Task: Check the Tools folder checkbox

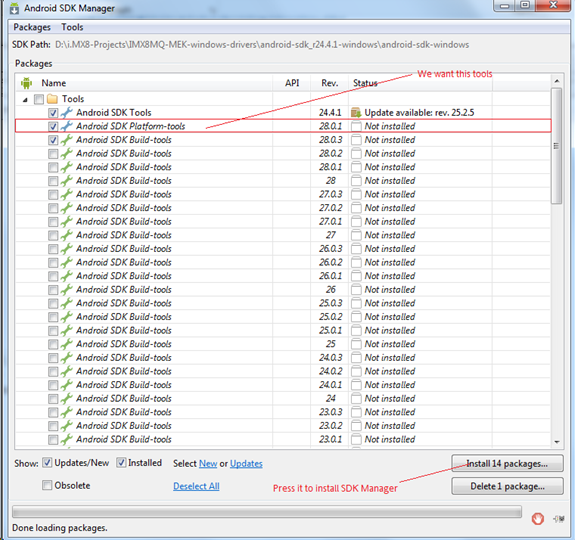Action: (x=39, y=99)
